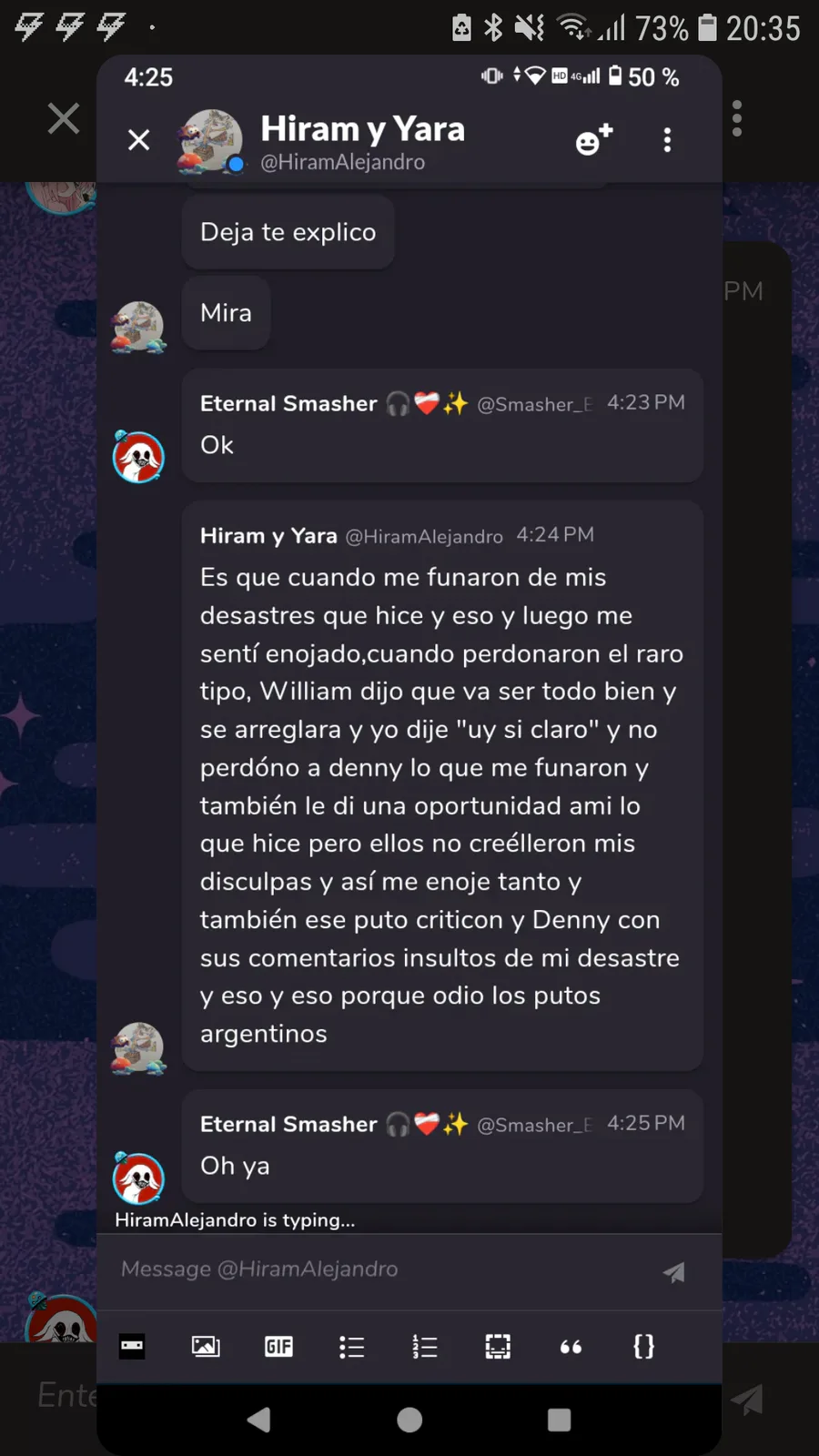
Task: Open Hiram y Yara header avatar
Action: pos(211,139)
